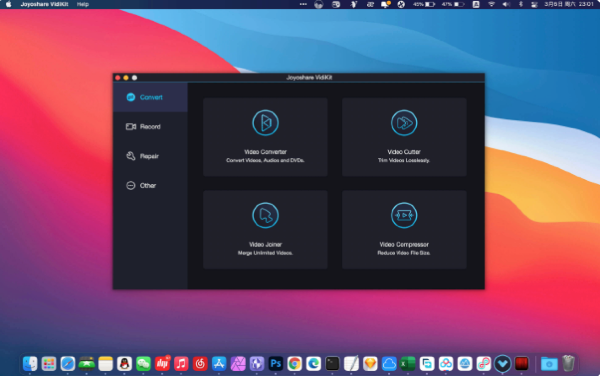The image size is (600, 376).
Task: Launch Affinity Photo from the dock
Action: [238, 363]
